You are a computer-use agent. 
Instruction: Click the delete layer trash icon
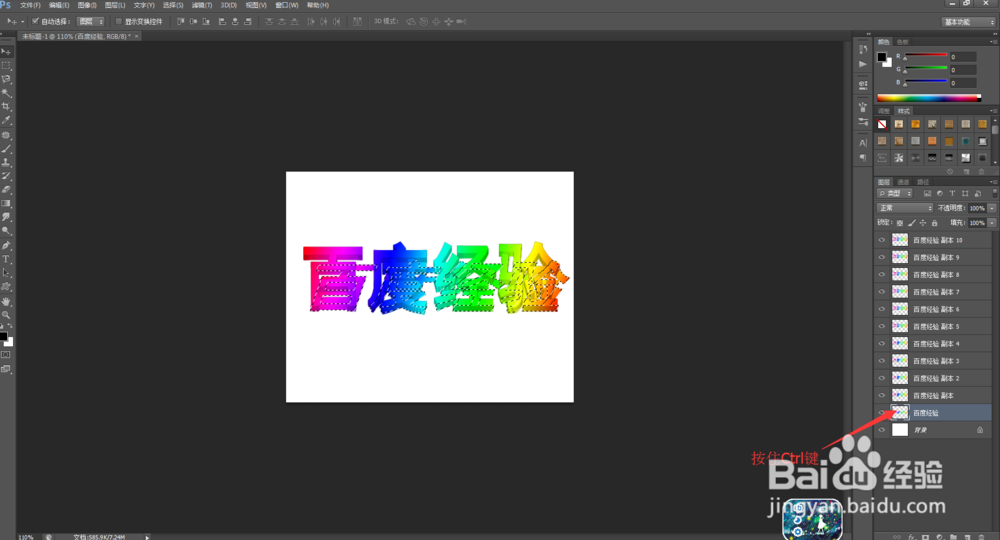coord(982,537)
